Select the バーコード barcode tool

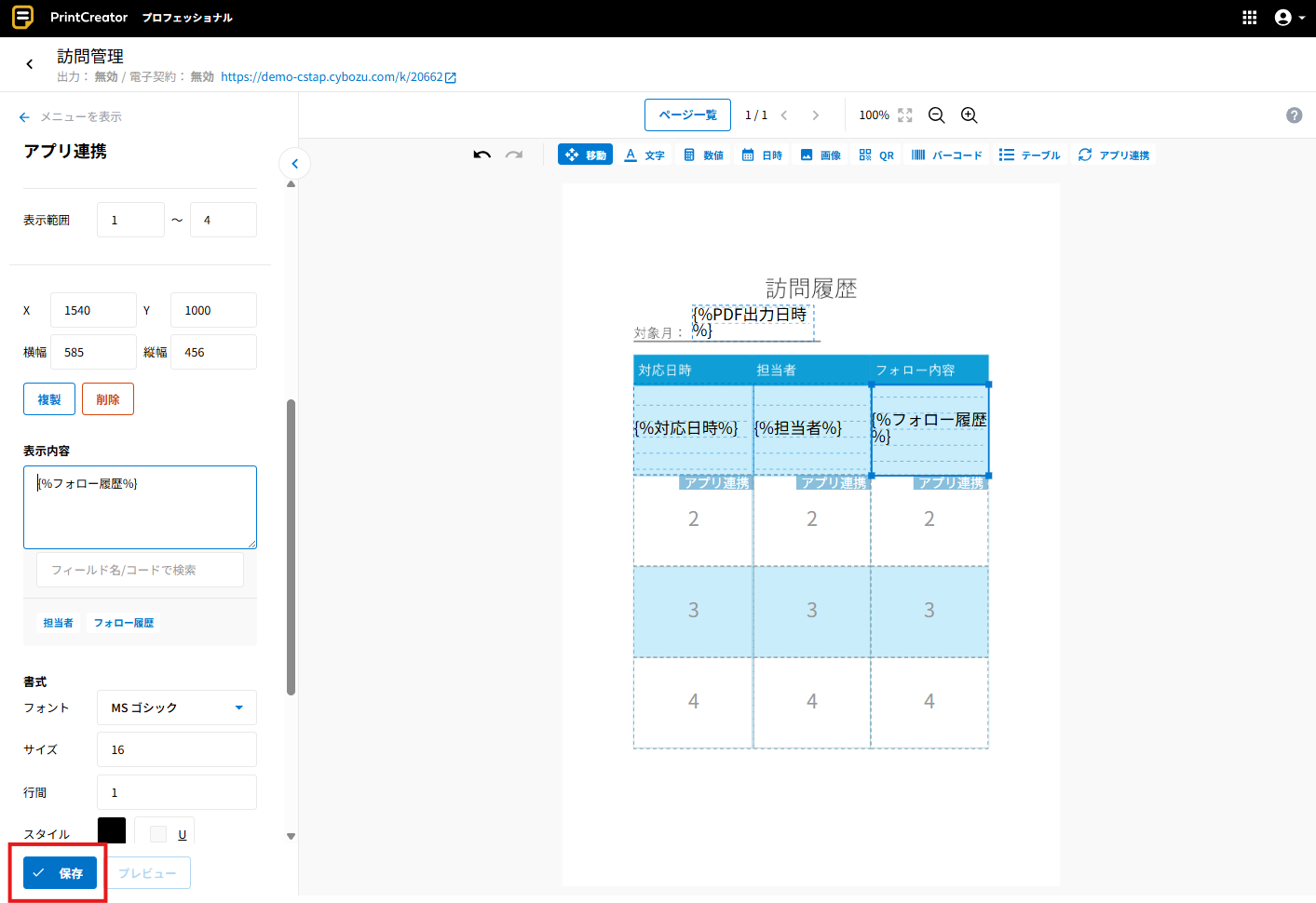tap(946, 155)
